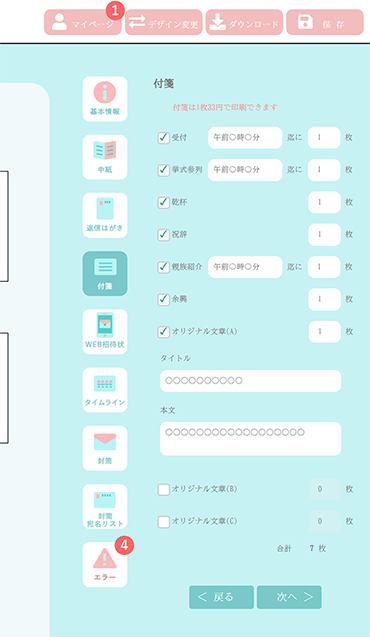Screen dimensions: 370x637
Task: Click the 挙式参列 time field
Action: tap(245, 170)
